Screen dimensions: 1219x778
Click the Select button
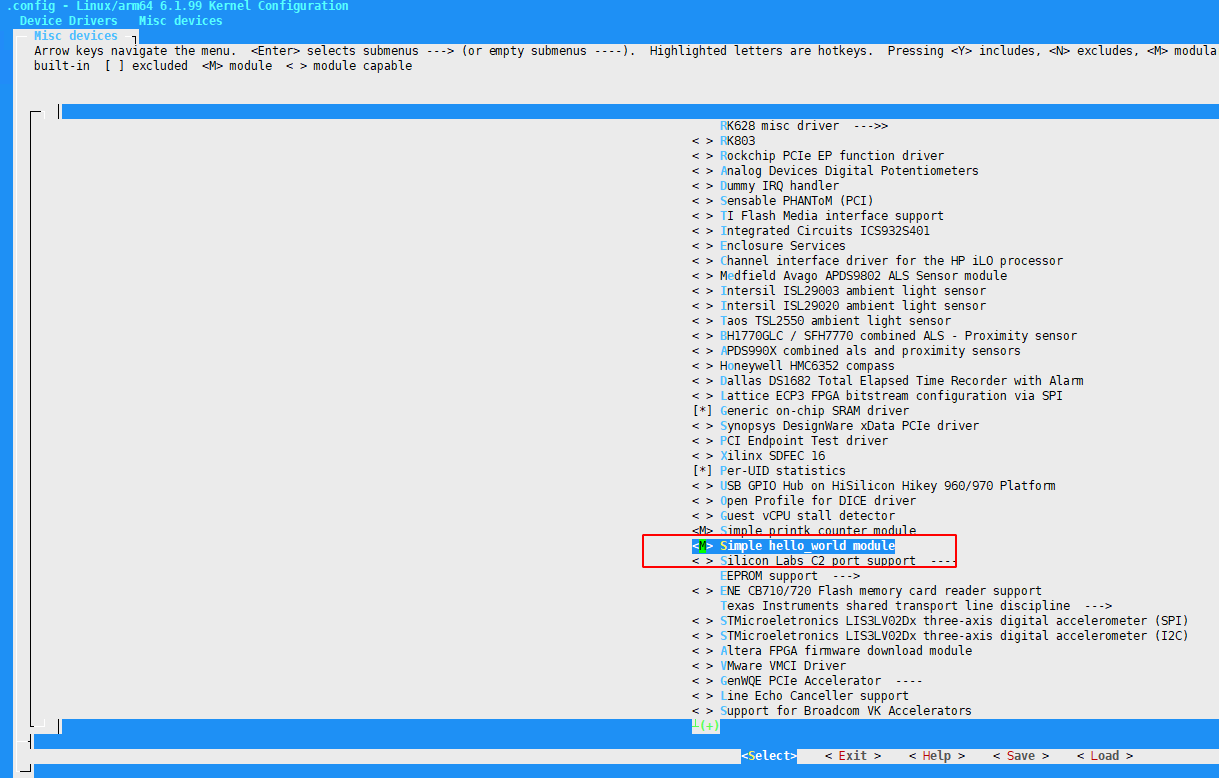[769, 756]
